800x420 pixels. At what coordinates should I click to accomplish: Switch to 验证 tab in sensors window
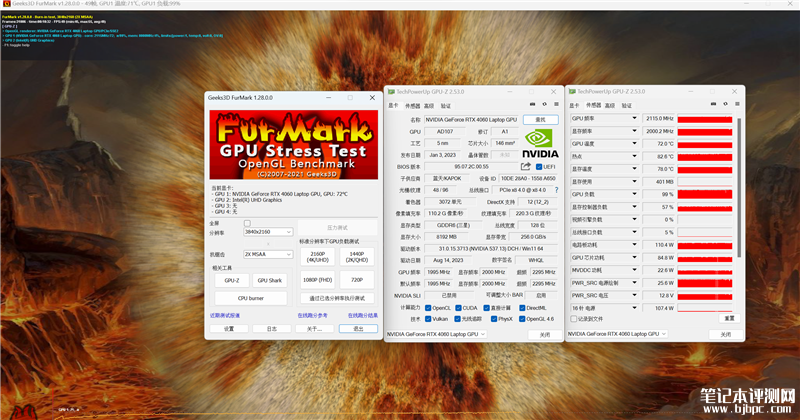627,106
